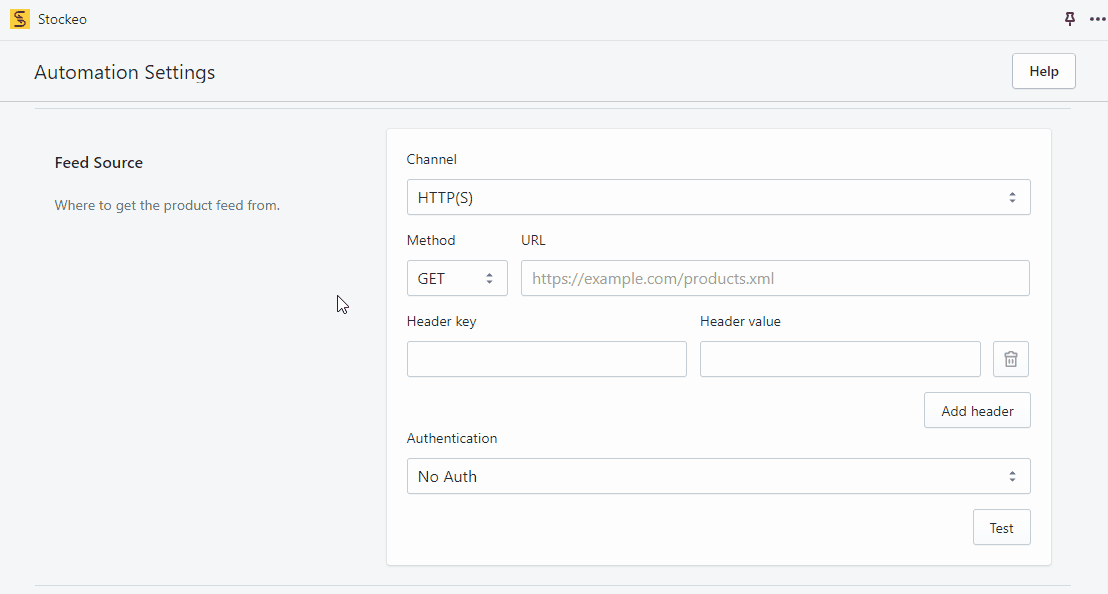
Task: Click the Help button
Action: pos(1043,71)
